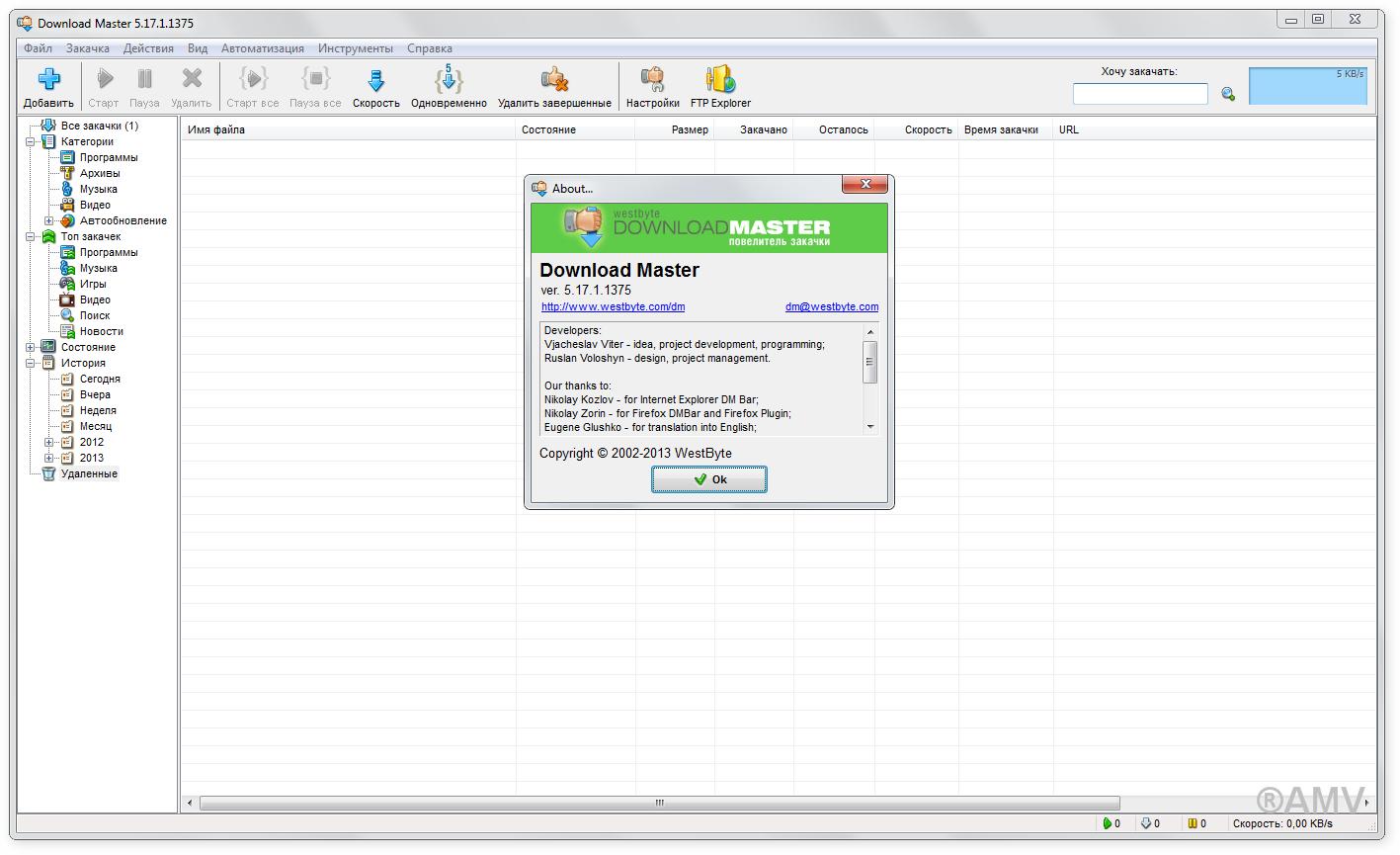This screenshot has height=855, width=1400.
Task: Collapse the Топ закачек tree node
Action: click(x=30, y=236)
